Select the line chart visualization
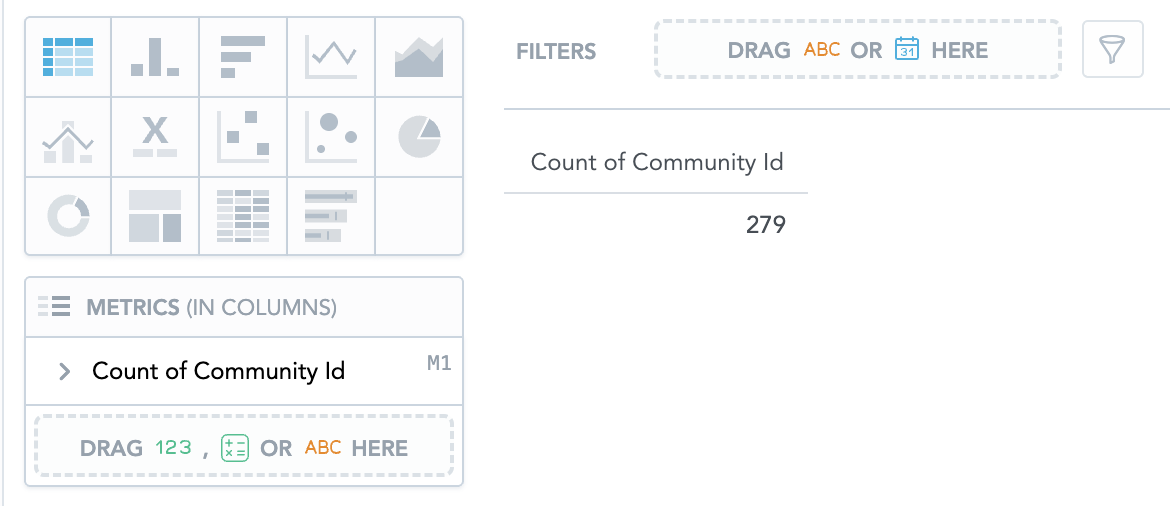The height and width of the screenshot is (506, 1170). pos(331,57)
